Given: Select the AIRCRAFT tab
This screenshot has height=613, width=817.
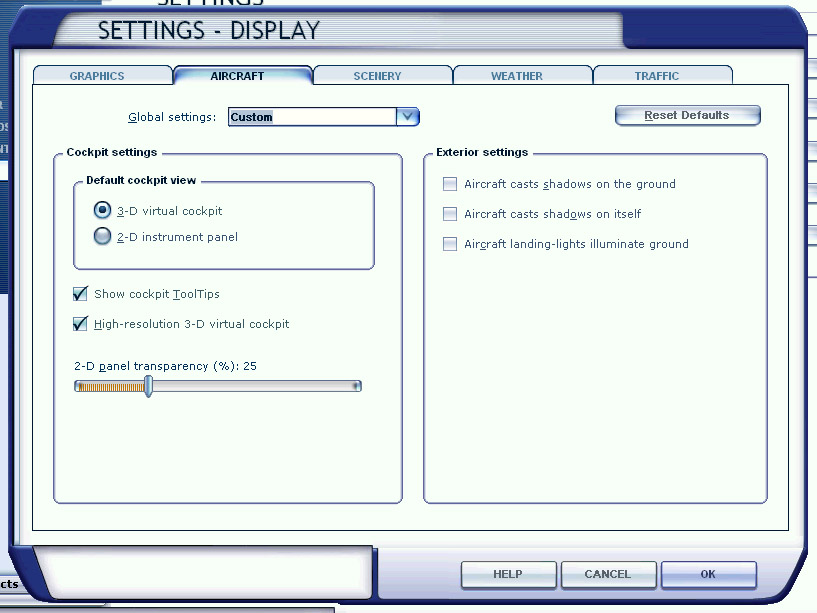Looking at the screenshot, I should [x=237, y=76].
